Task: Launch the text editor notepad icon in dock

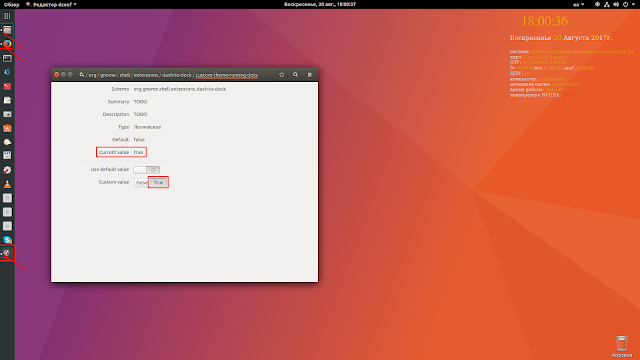Action: click(7, 100)
